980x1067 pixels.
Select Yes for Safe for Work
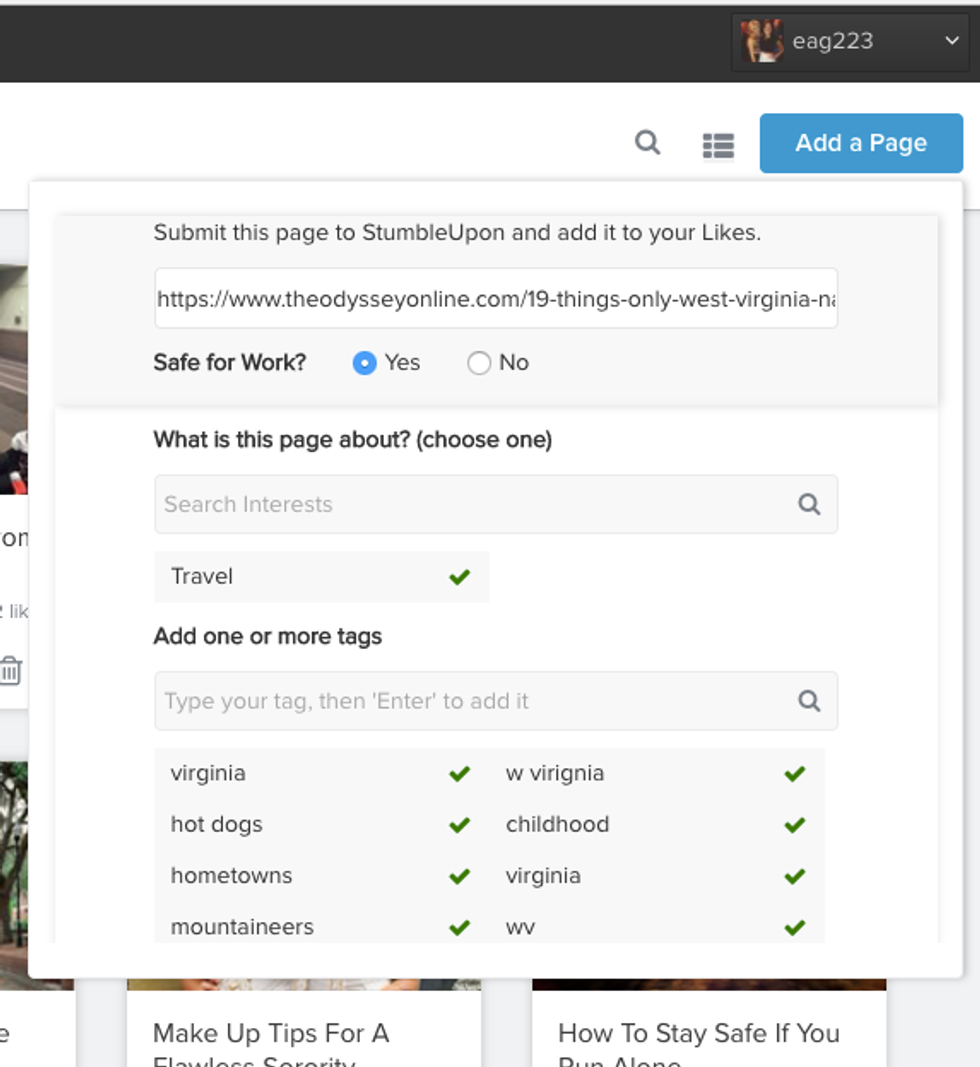coord(365,363)
